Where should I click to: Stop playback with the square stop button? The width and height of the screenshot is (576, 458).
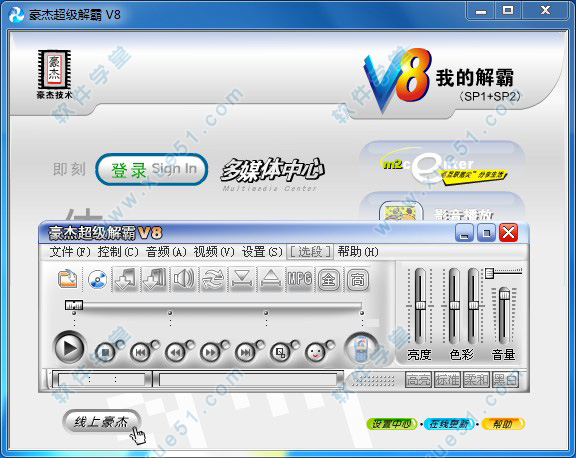point(105,352)
